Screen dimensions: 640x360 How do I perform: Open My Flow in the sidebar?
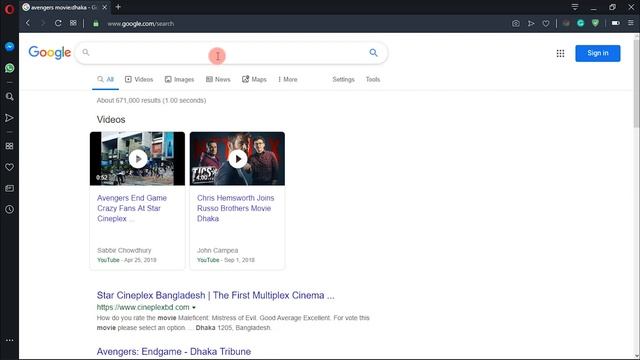[9, 118]
